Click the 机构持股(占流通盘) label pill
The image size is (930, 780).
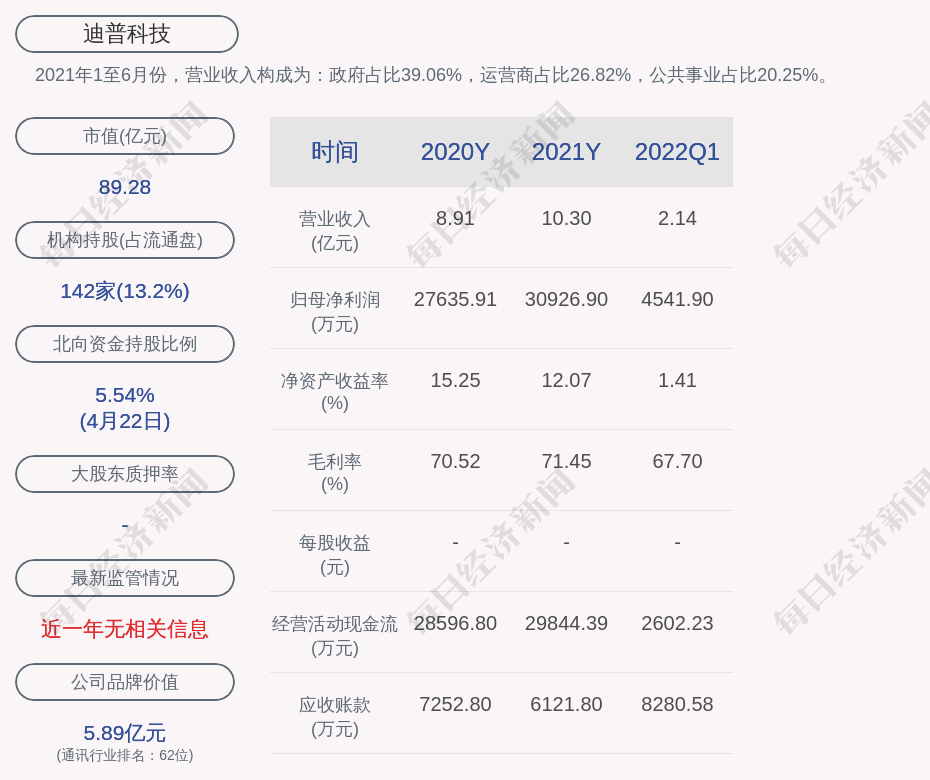point(125,240)
